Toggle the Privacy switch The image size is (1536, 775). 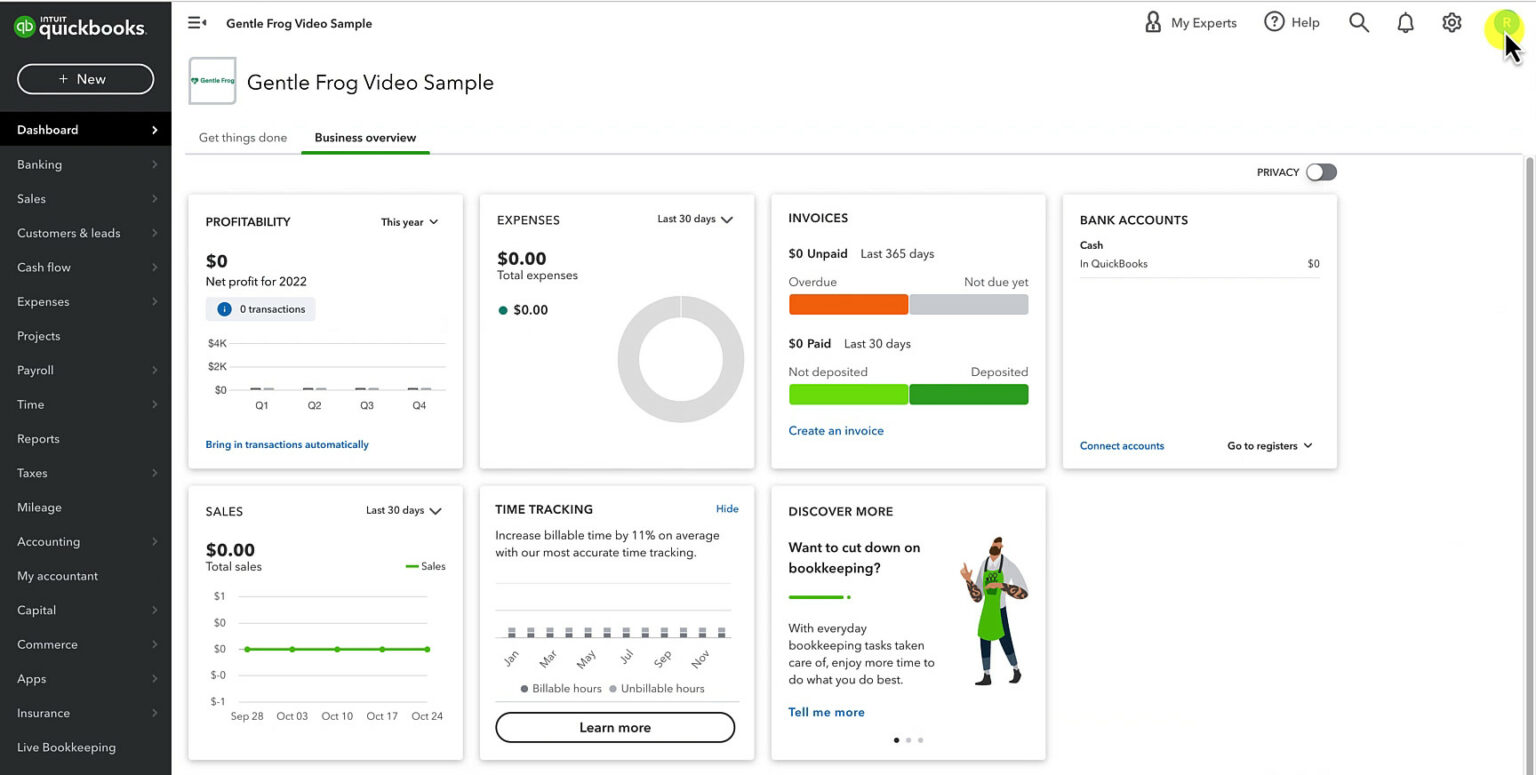[1321, 172]
